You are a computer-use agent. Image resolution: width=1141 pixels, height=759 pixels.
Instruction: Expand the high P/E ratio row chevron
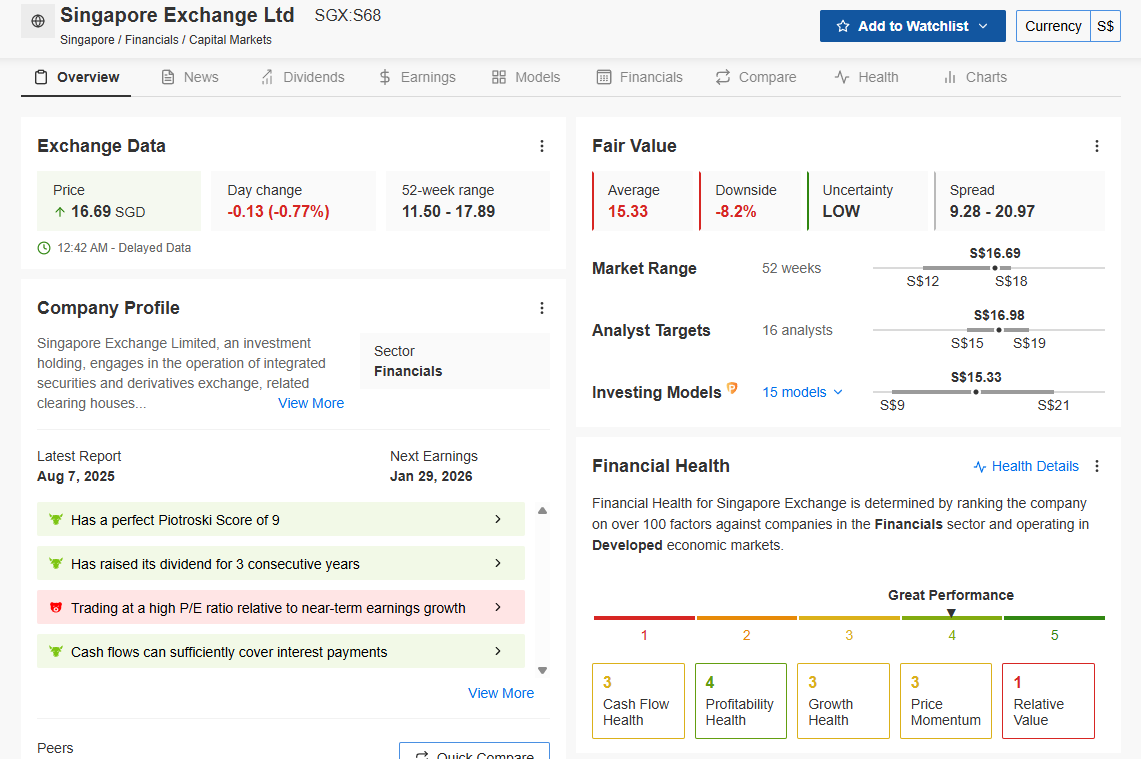click(x=498, y=607)
